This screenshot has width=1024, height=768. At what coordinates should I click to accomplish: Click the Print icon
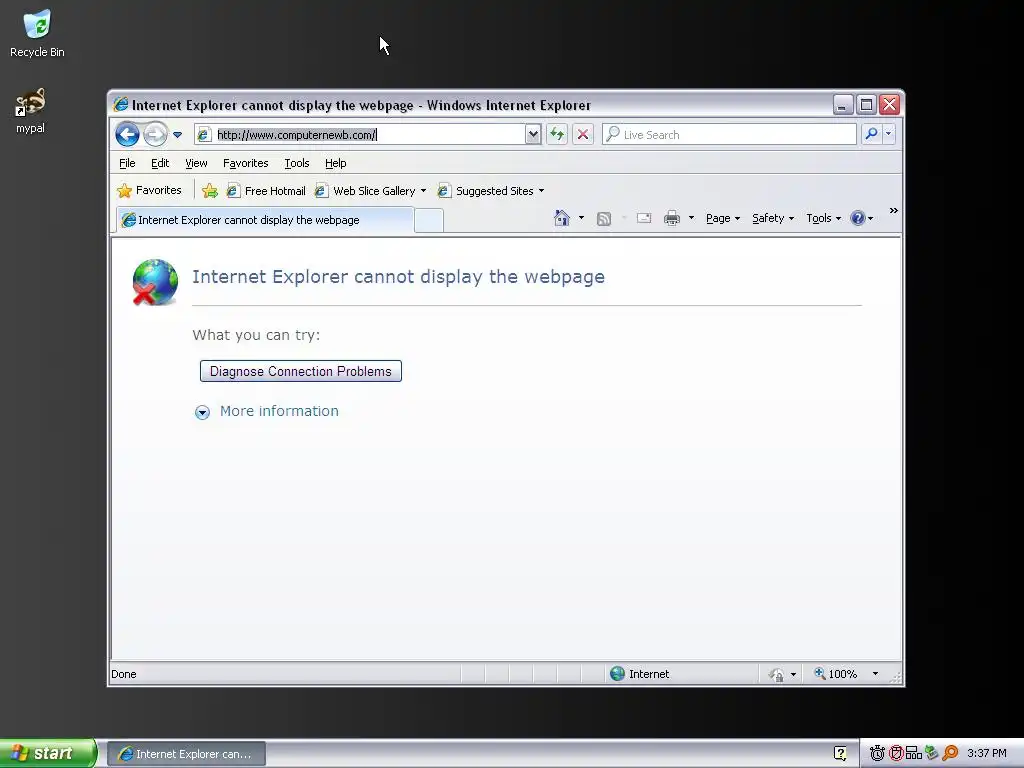pos(672,218)
